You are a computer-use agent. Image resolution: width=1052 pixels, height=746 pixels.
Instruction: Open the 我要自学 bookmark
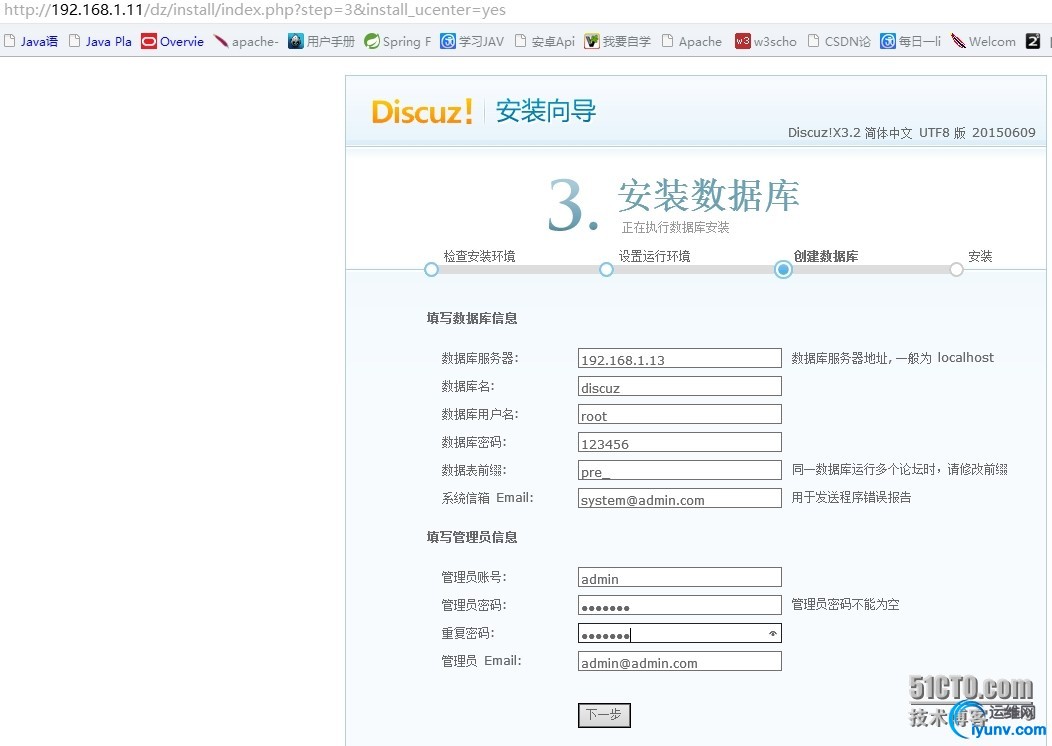617,42
